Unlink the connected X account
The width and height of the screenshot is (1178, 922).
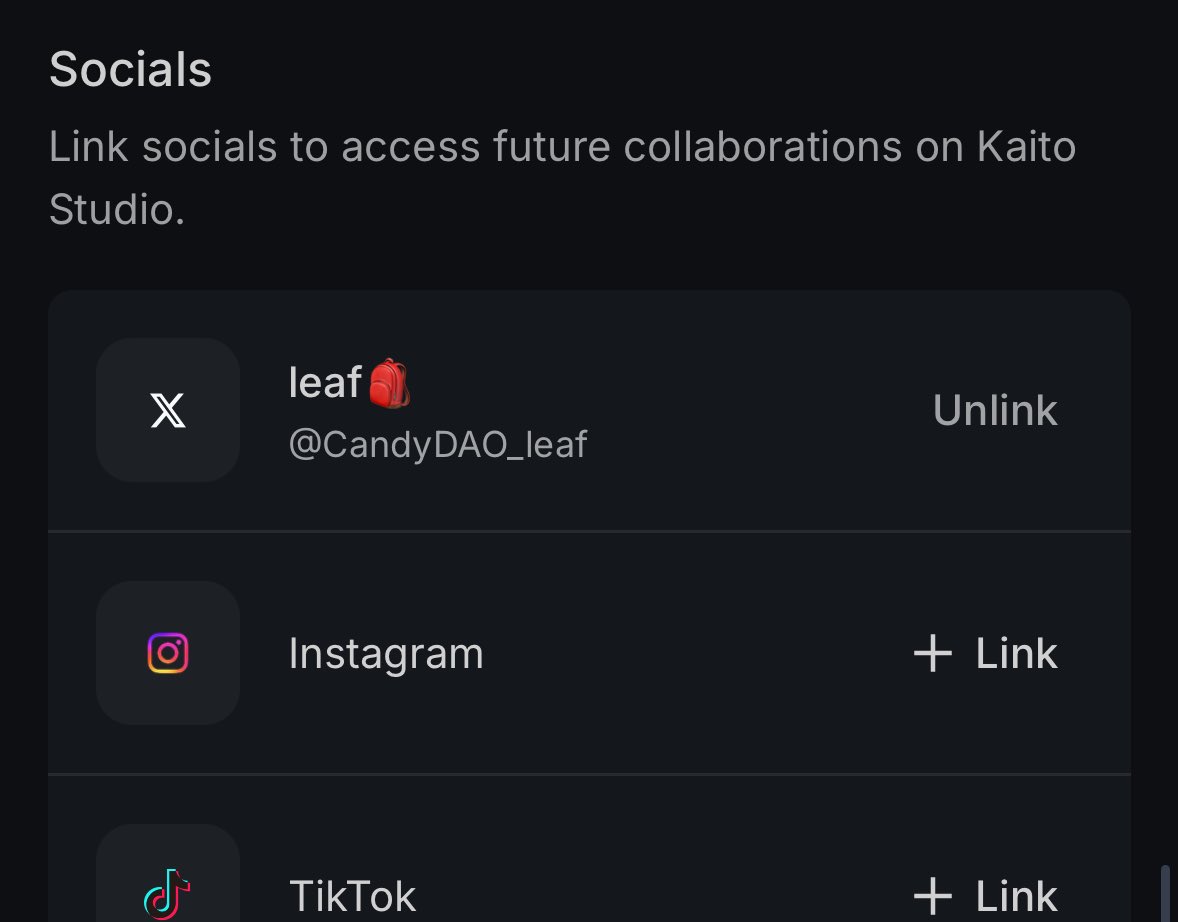point(995,410)
